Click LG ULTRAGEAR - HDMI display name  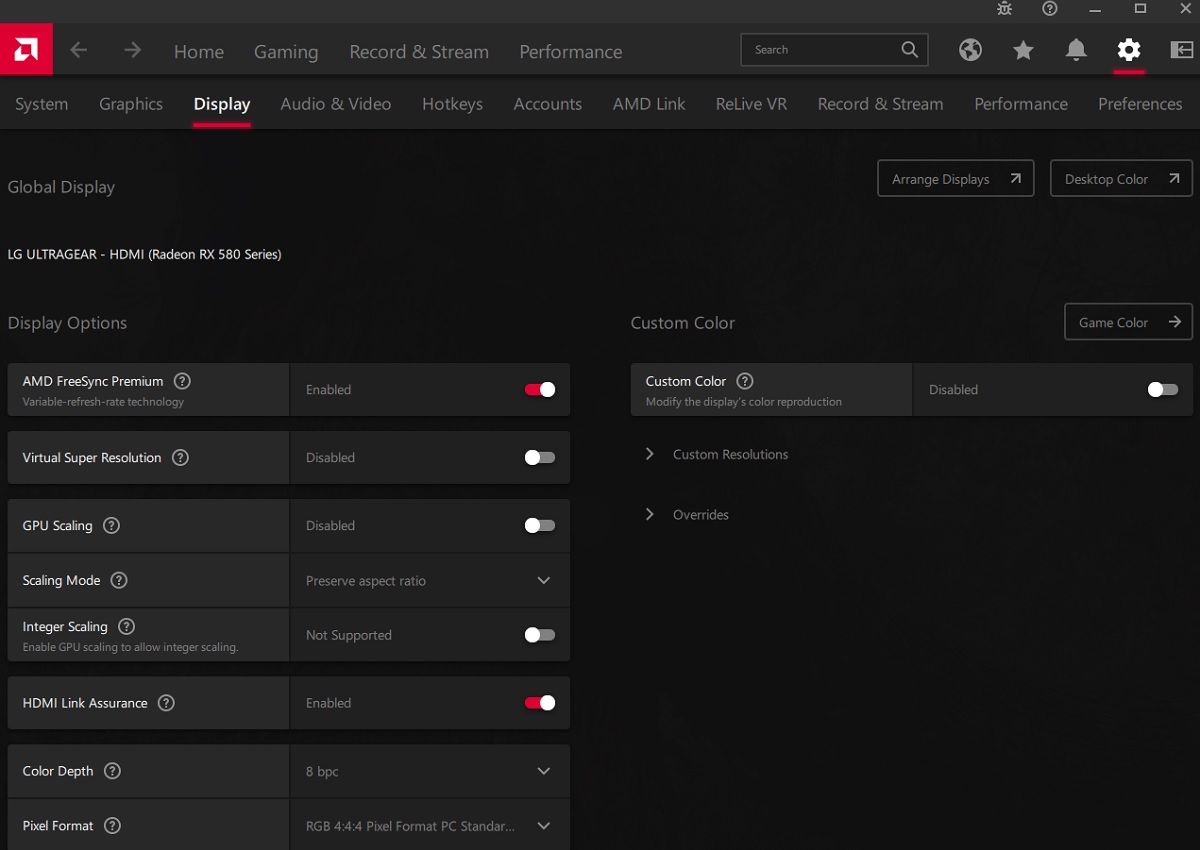coord(144,254)
